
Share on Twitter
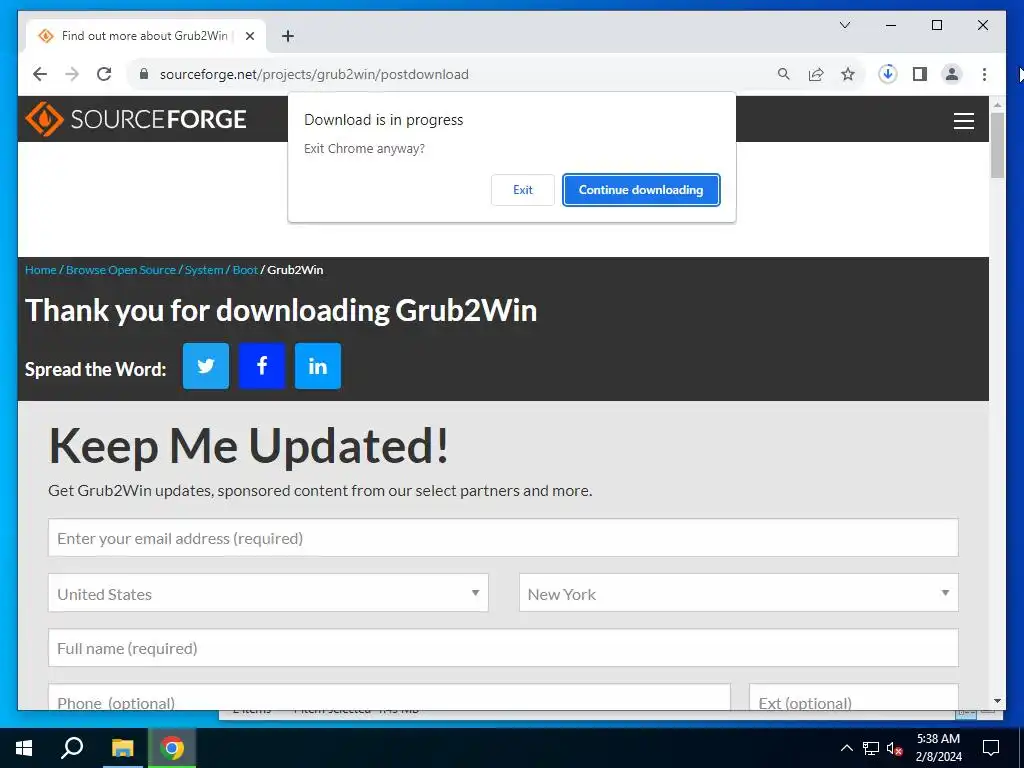point(206,366)
